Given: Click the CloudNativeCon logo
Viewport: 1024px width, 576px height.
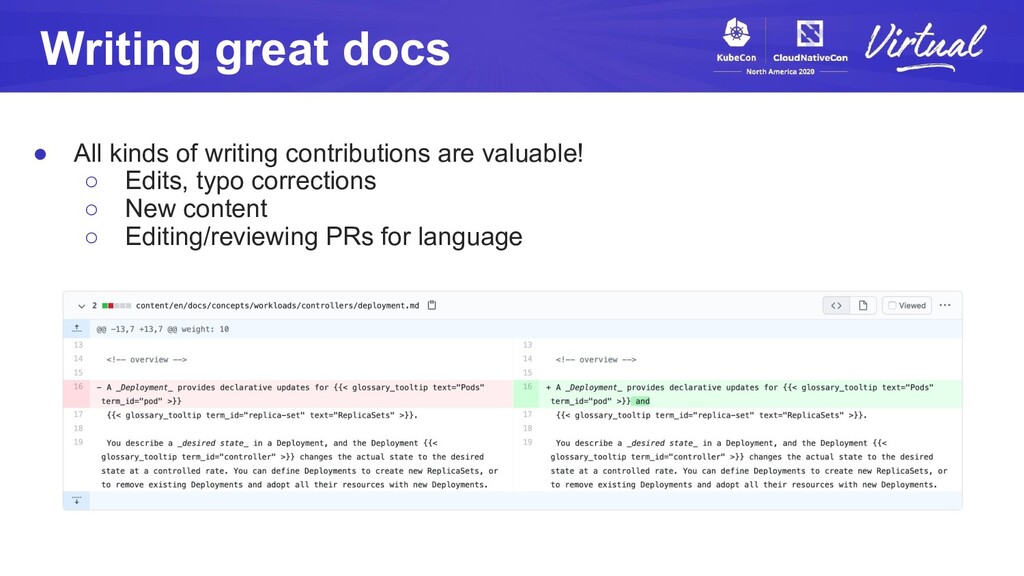Looking at the screenshot, I should coord(810,40).
